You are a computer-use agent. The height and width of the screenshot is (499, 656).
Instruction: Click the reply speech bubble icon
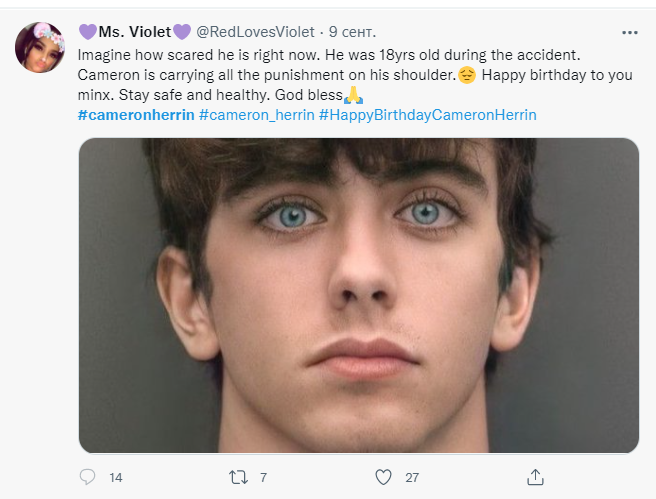pos(86,477)
